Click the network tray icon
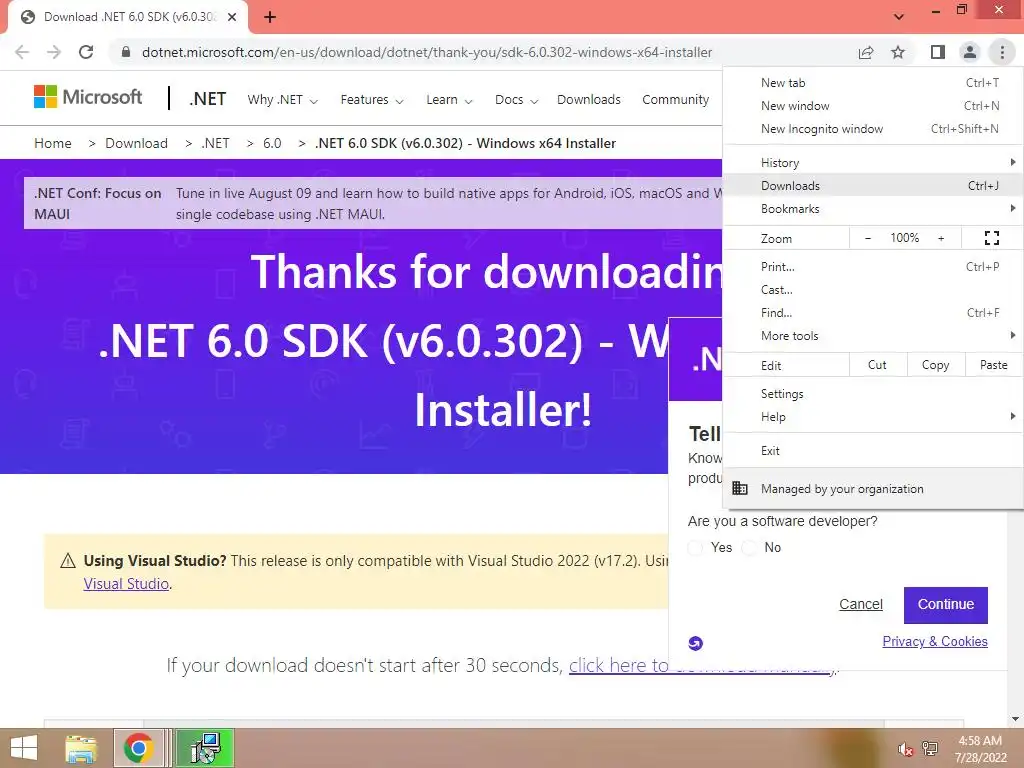The image size is (1024, 768). (x=930, y=749)
